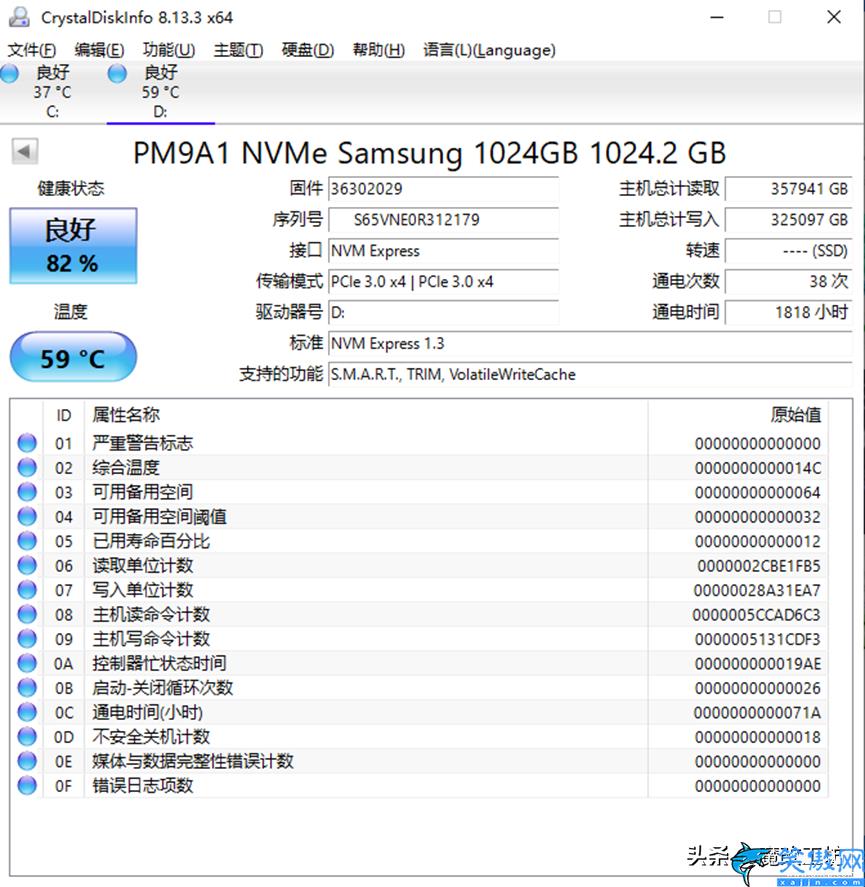The height and width of the screenshot is (887, 865).
Task: Click the CrystalDiskInfo app icon in title bar
Action: click(20, 17)
